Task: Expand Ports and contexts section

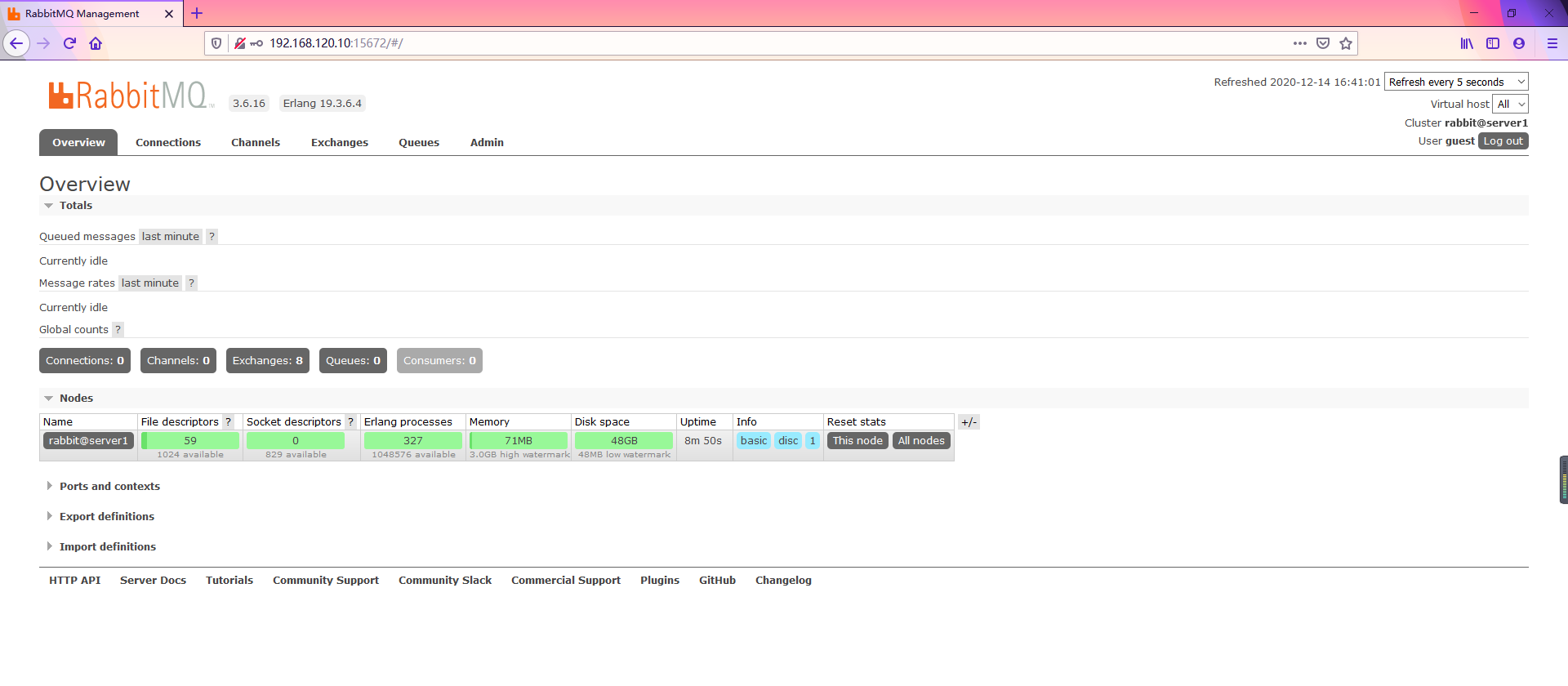Action: pyautogui.click(x=109, y=487)
